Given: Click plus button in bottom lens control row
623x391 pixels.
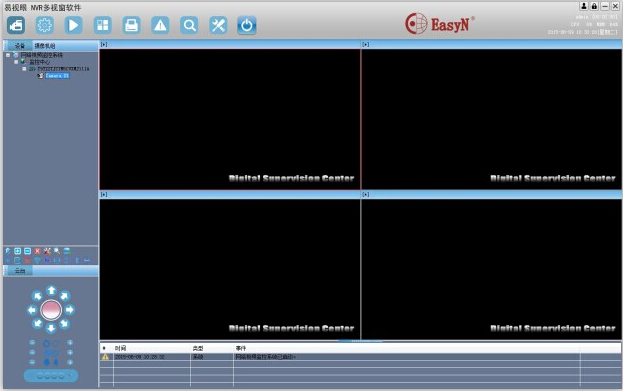Looking at the screenshot, I should pos(70,362).
